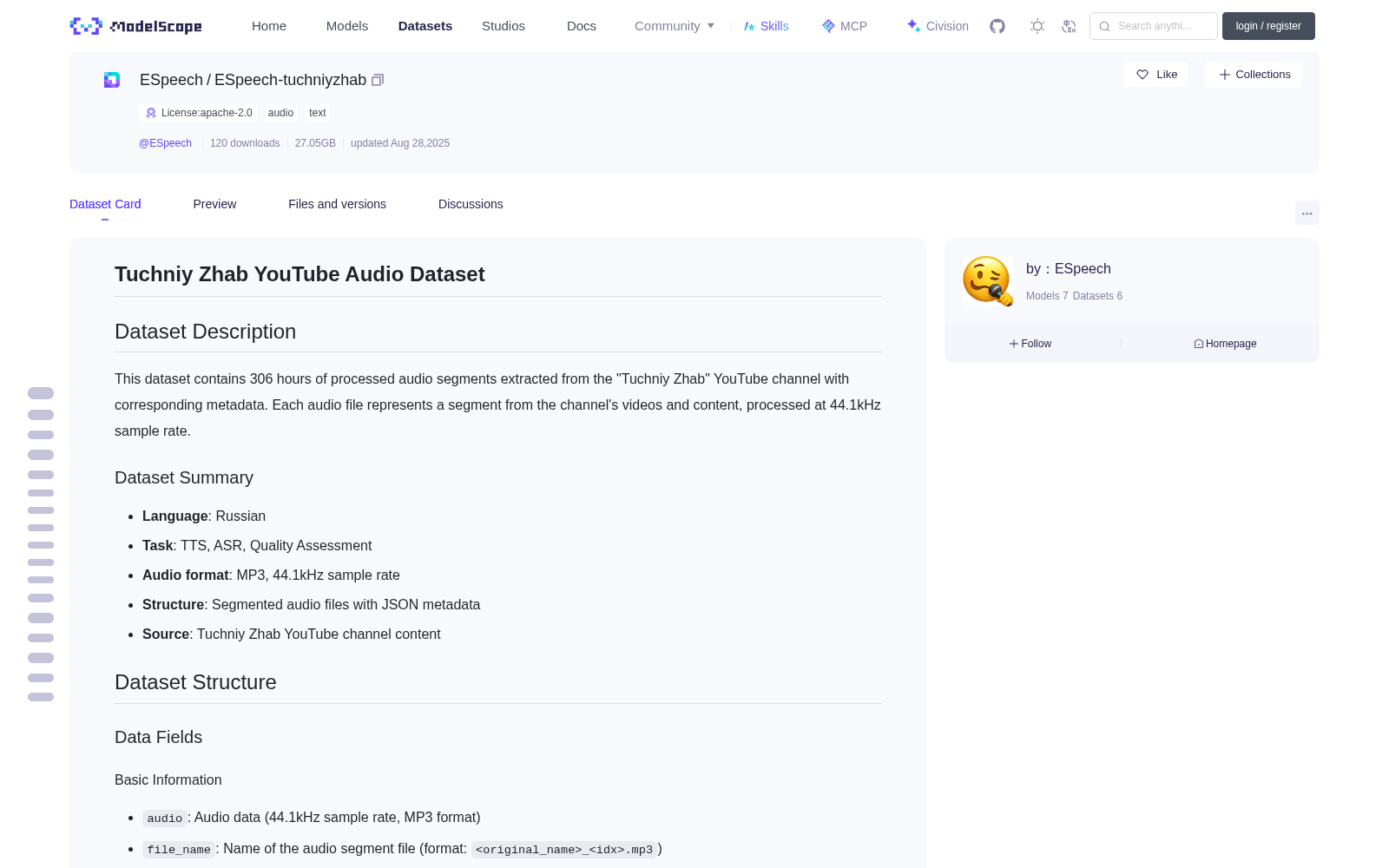1389x868 pixels.
Task: Visit the ESpeech Homepage
Action: [x=1225, y=344]
